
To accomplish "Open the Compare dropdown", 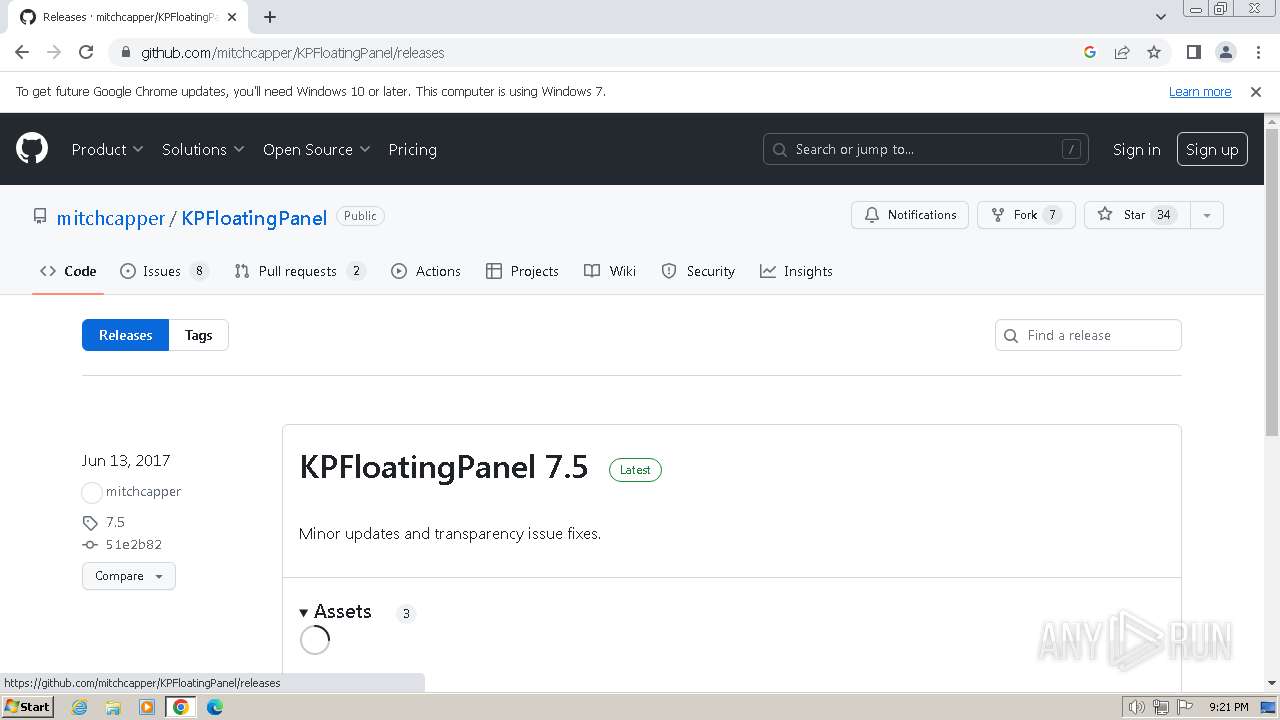I will tap(129, 576).
